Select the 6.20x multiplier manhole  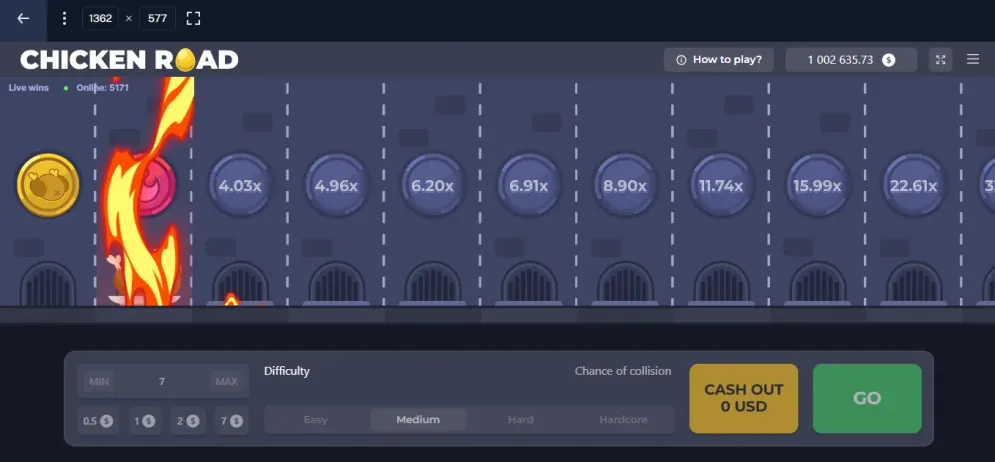[x=432, y=186]
